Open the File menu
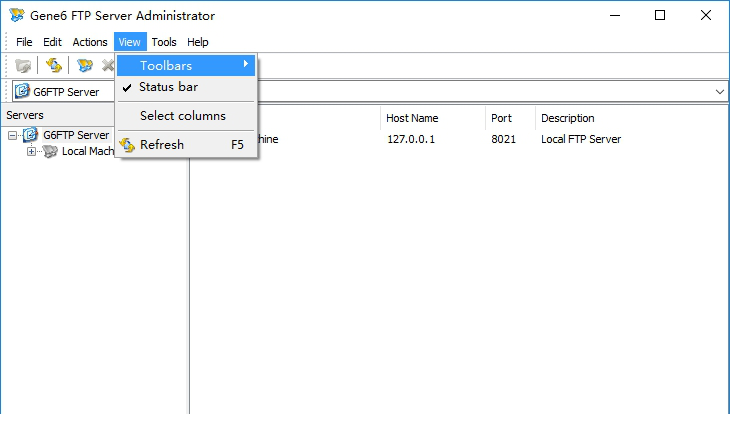Screen dimensions: 730x430 point(24,42)
